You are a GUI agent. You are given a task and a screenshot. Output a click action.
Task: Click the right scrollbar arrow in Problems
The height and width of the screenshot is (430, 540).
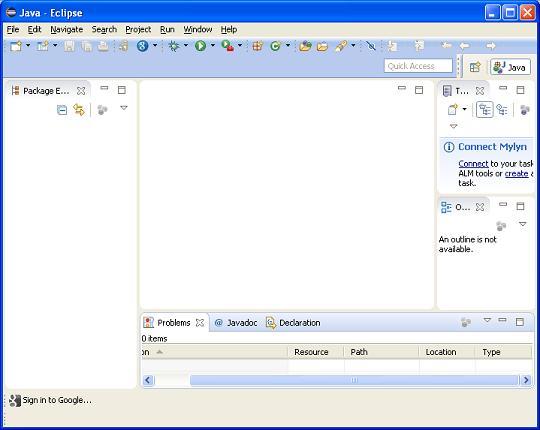pyautogui.click(x=526, y=380)
